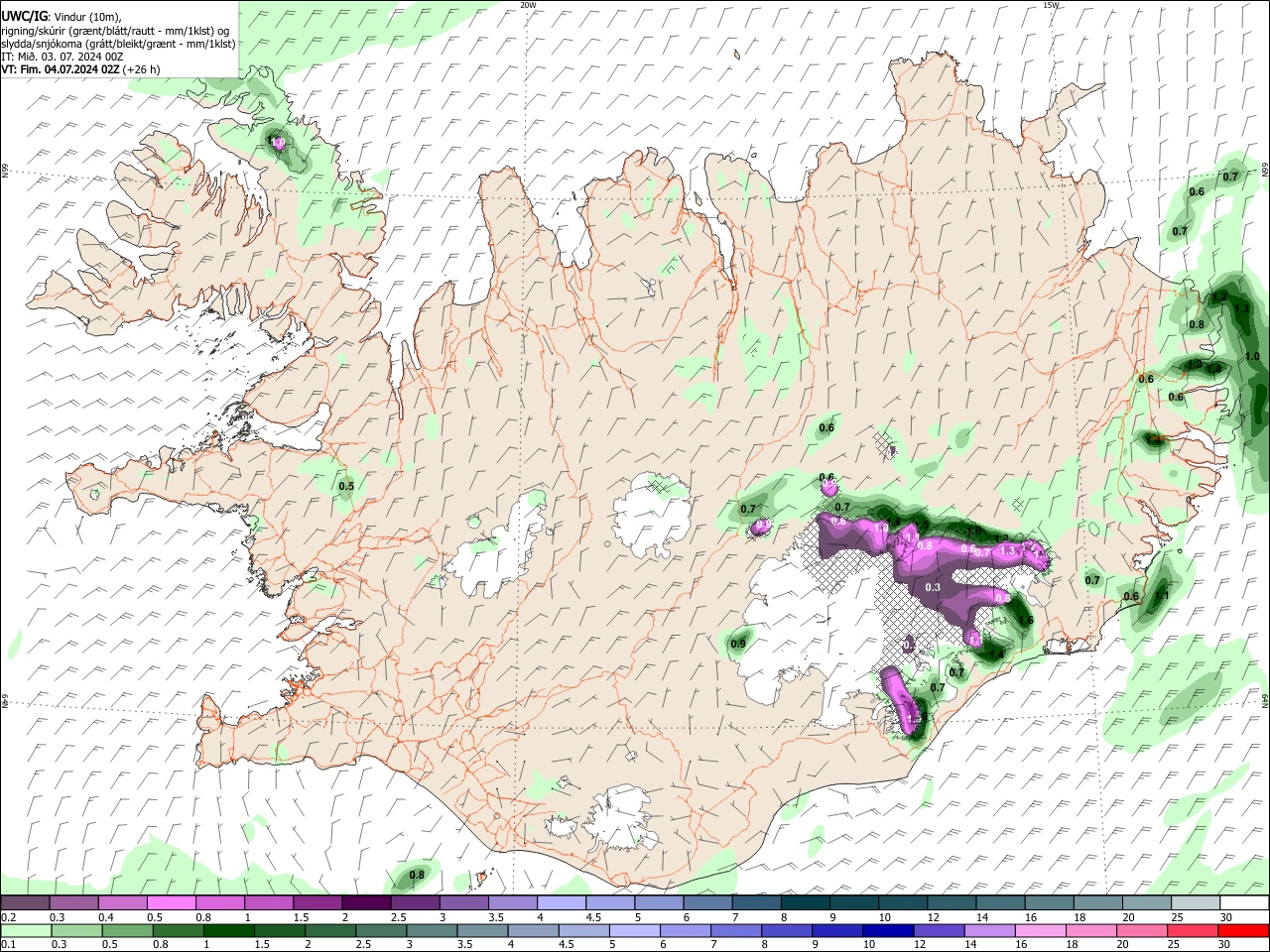Click the 'VT: Fim. 04.07.2024 02Z (+26 h)' line
1270x952 pixels.
tap(80, 69)
